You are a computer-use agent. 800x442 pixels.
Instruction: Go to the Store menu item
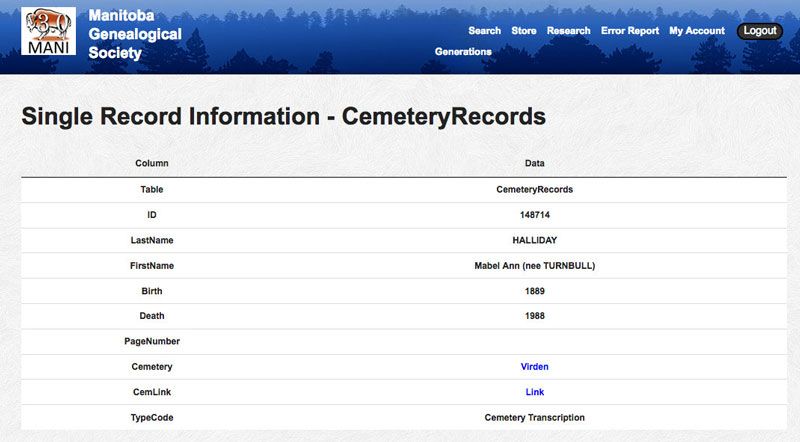[x=524, y=31]
